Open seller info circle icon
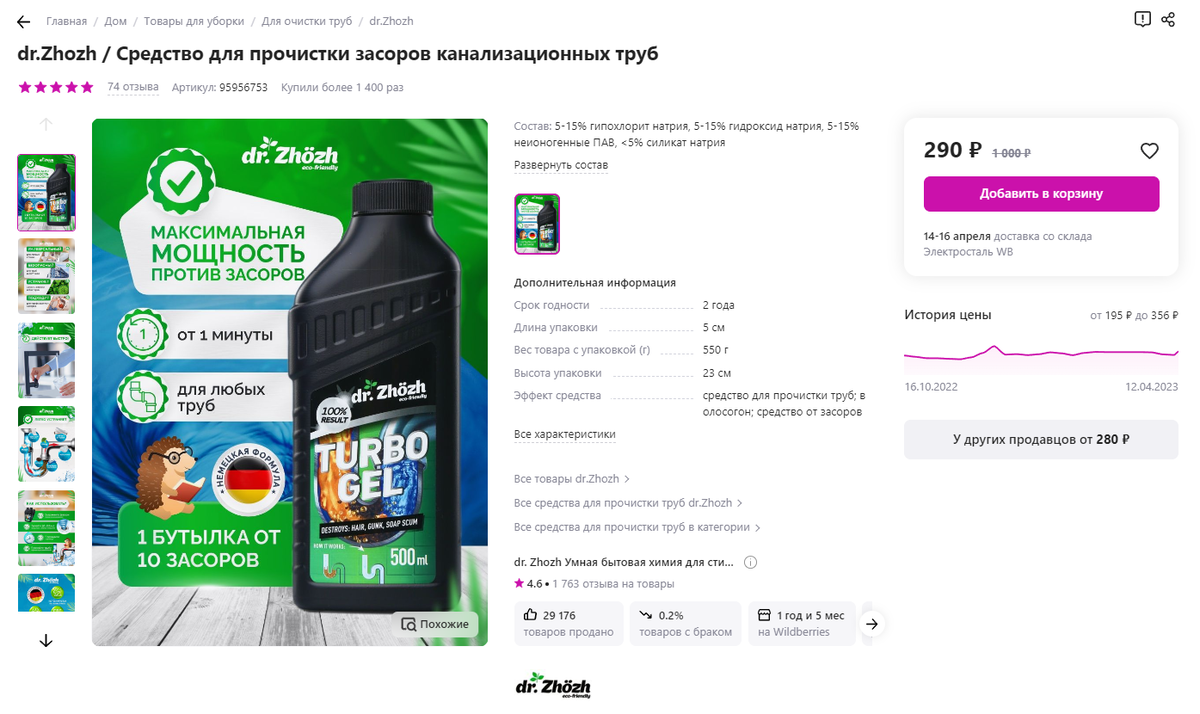Image resolution: width=1200 pixels, height=714 pixels. [751, 562]
